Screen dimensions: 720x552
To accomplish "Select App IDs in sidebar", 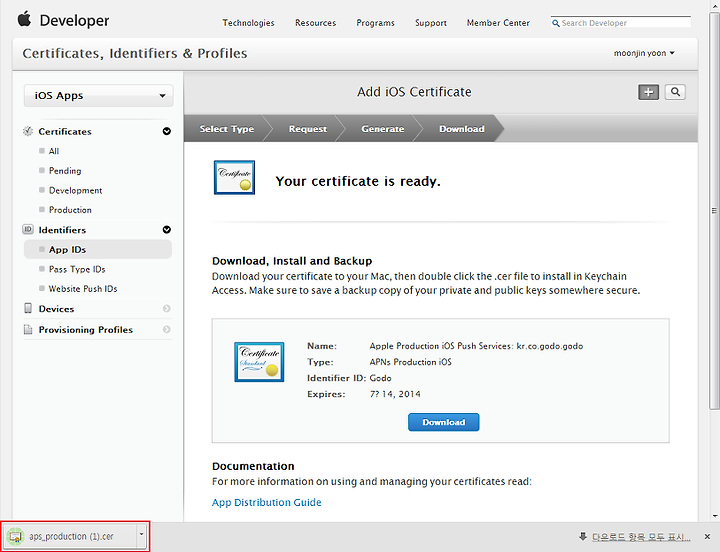I will (x=98, y=249).
